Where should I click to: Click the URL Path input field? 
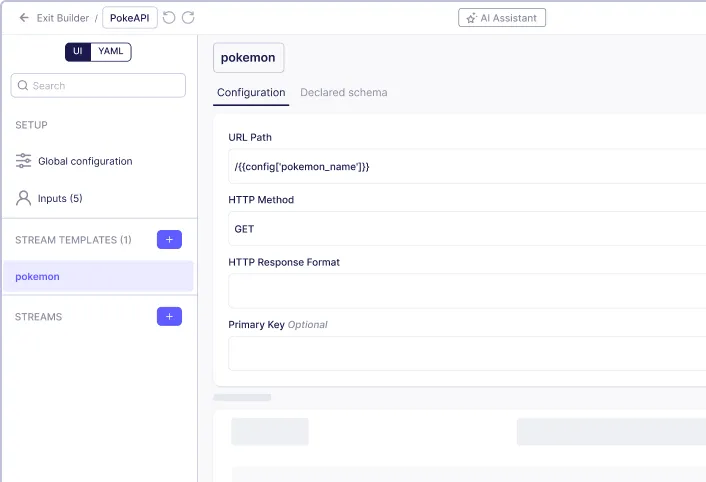click(x=467, y=167)
